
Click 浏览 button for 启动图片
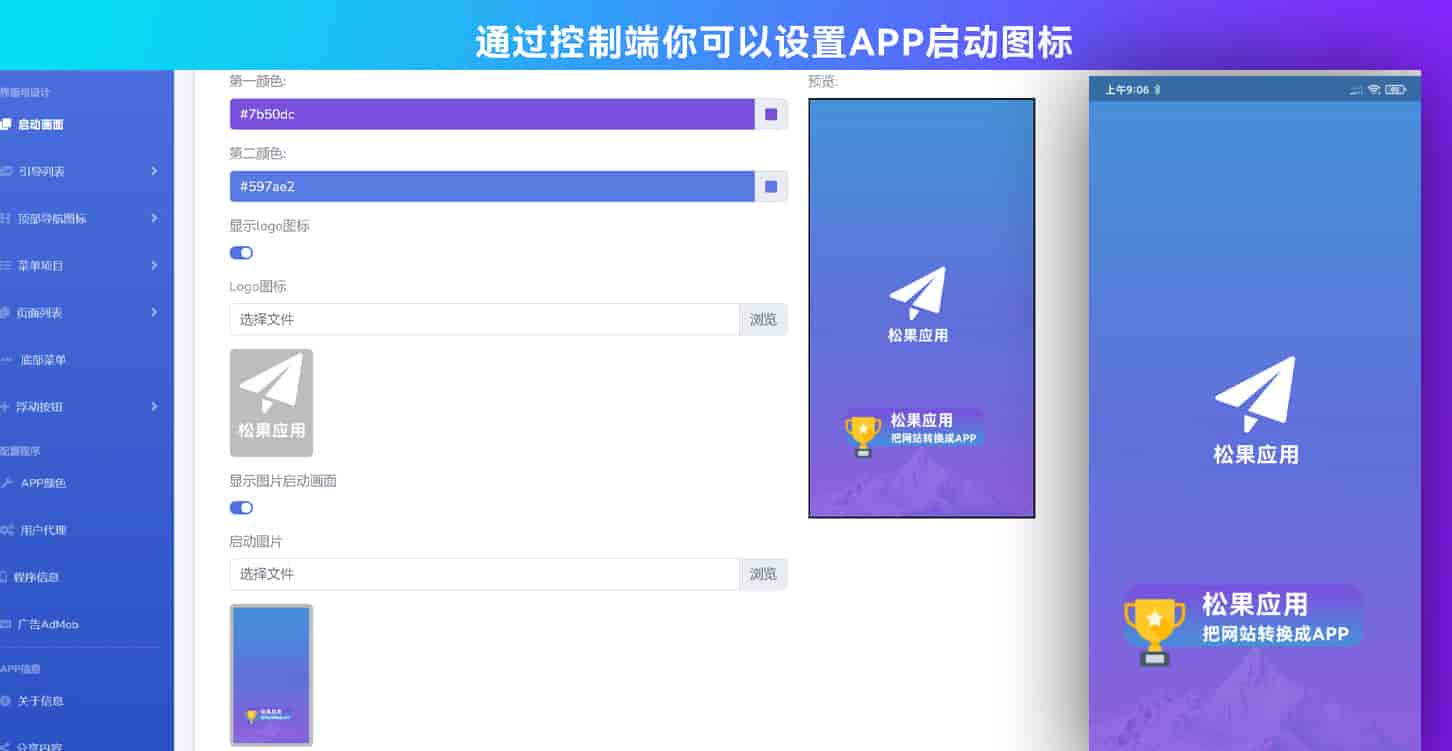pyautogui.click(x=763, y=575)
